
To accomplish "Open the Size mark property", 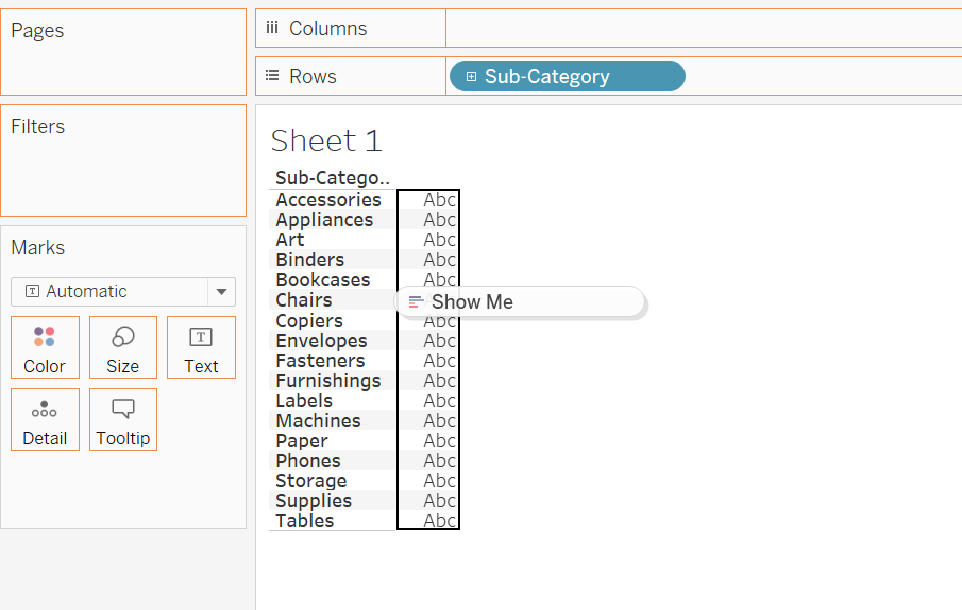I will click(122, 347).
